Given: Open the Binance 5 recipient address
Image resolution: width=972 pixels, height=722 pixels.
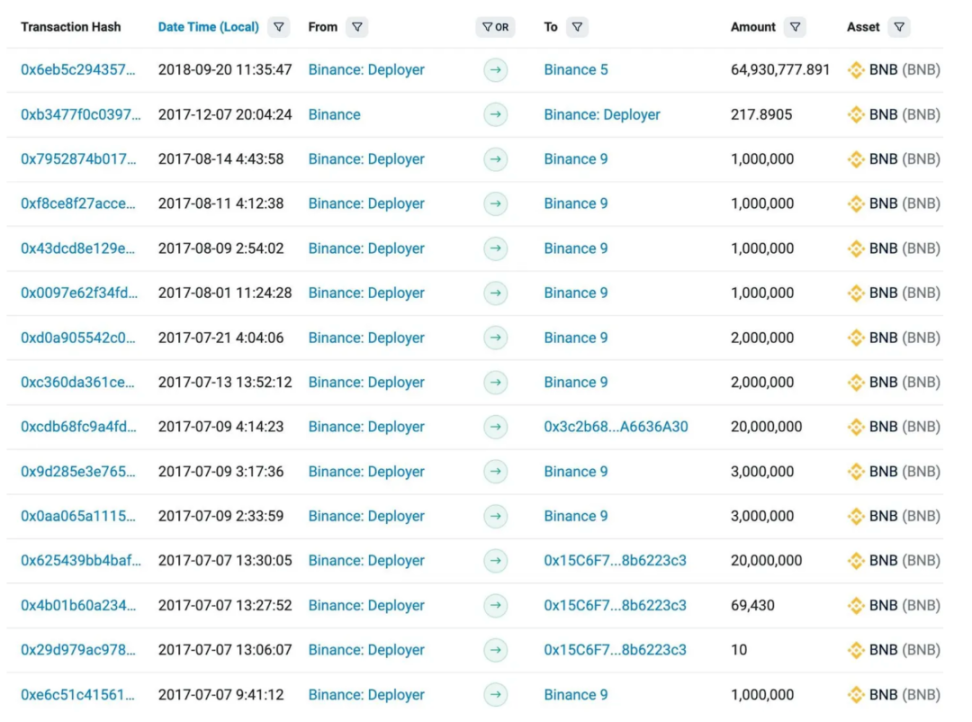Looking at the screenshot, I should [576, 70].
